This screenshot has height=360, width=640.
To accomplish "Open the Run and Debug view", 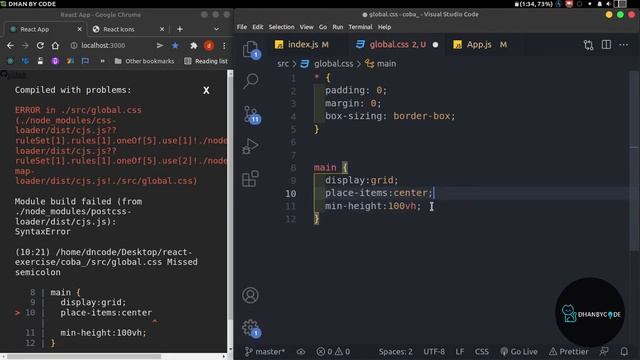I will coord(250,147).
